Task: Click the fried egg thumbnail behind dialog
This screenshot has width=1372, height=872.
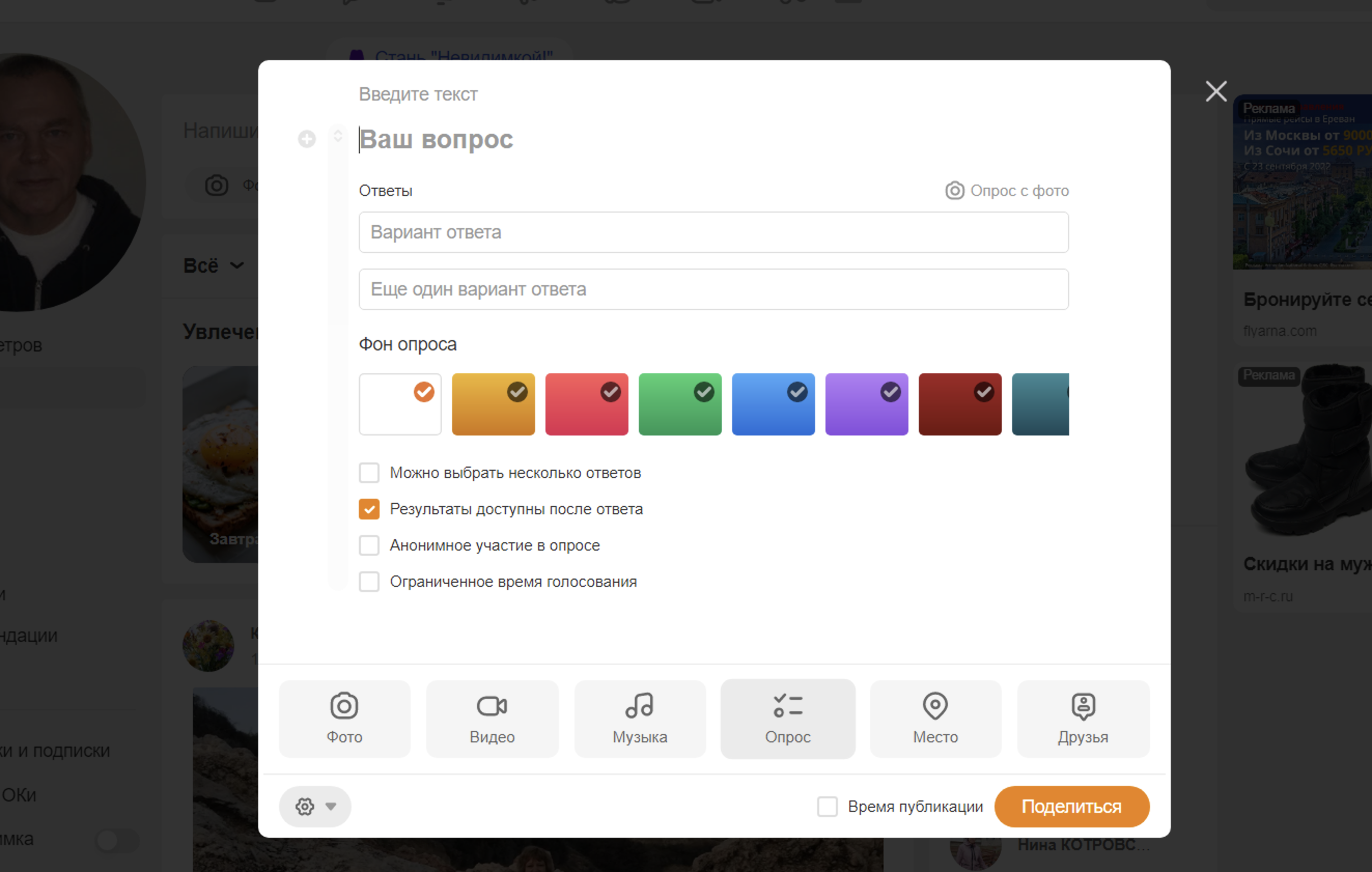Action: point(220,463)
